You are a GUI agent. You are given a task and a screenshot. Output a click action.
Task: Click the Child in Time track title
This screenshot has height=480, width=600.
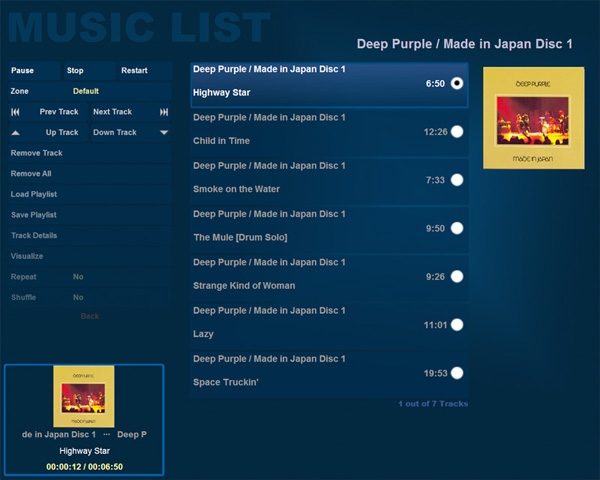click(x=221, y=141)
